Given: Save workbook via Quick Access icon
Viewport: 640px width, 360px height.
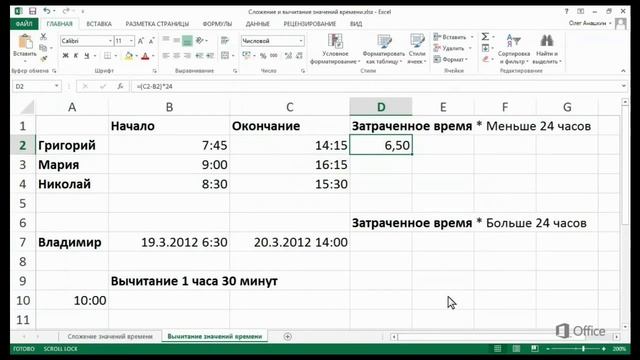Looking at the screenshot, I should (33, 11).
